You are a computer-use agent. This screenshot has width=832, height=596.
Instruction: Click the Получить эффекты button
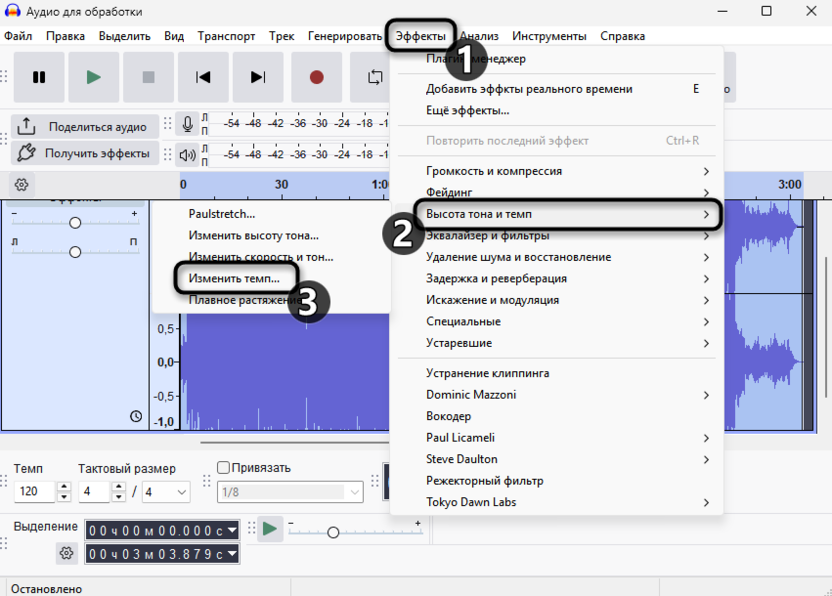pos(85,153)
